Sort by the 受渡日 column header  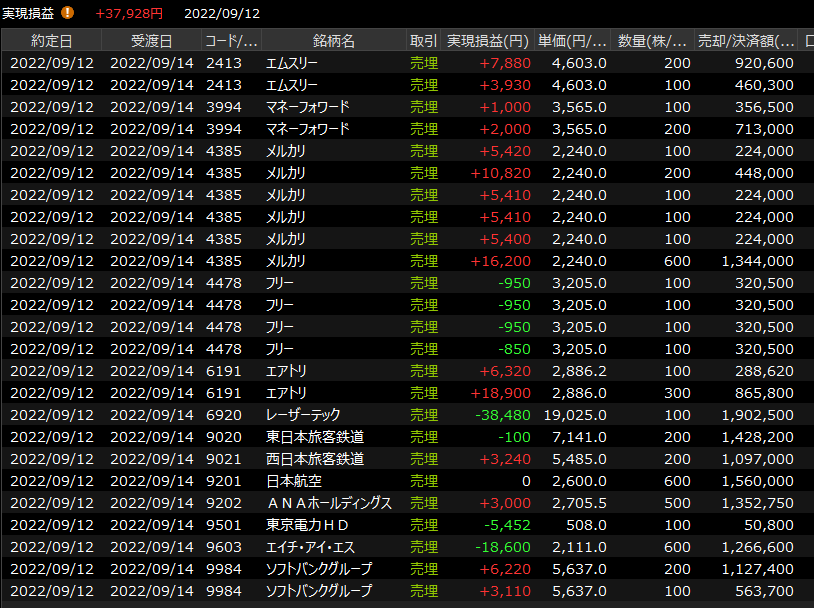151,40
